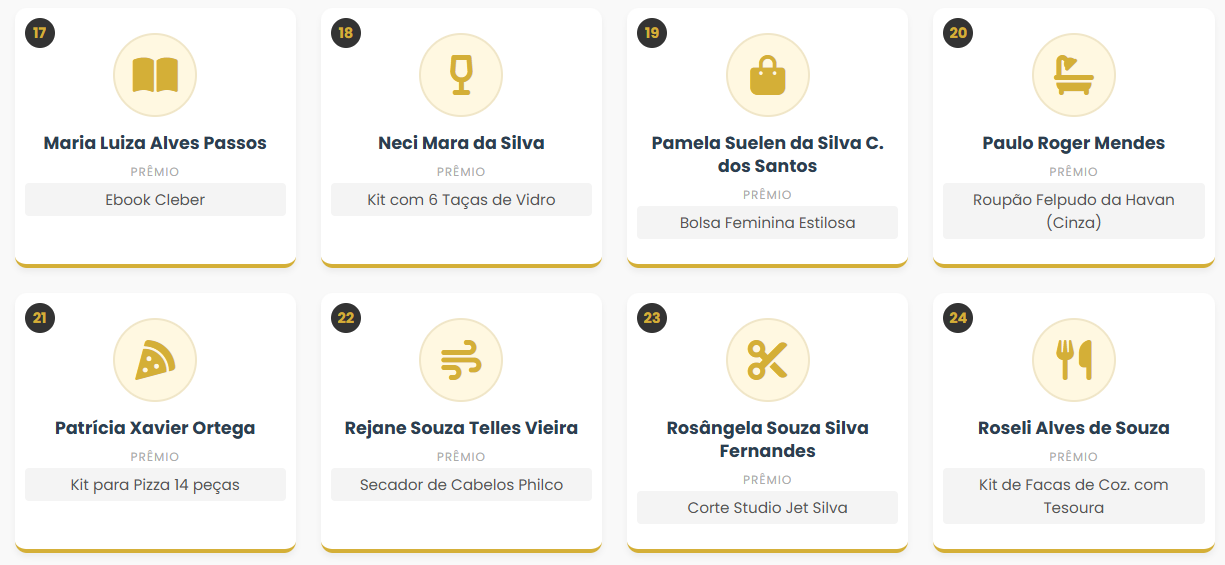Select the number 17 badge

(40, 33)
